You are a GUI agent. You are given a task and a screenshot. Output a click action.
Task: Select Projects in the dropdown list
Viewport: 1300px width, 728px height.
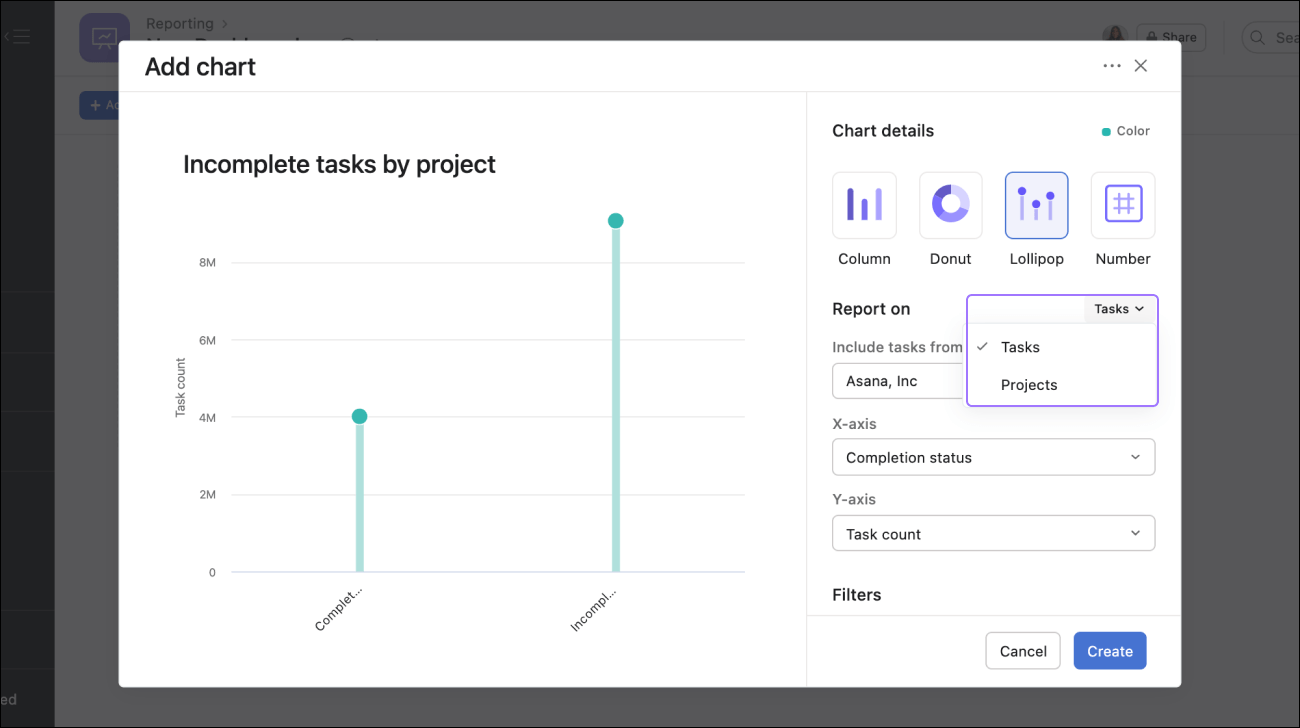[1028, 385]
